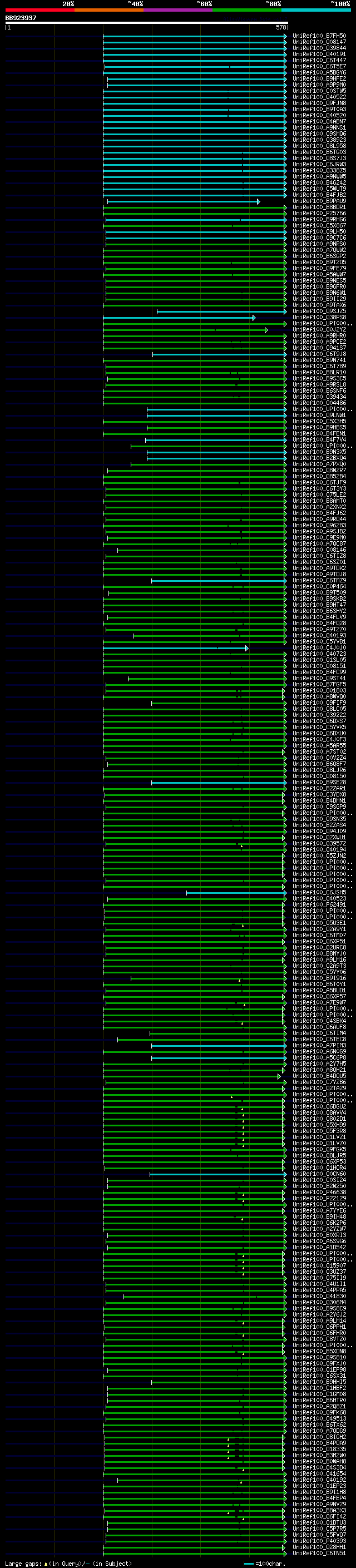This screenshot has width=356, height=1568.
Task: Click the arrowhead ending the C4J0J0 alignment
Action: click(x=246, y=647)
